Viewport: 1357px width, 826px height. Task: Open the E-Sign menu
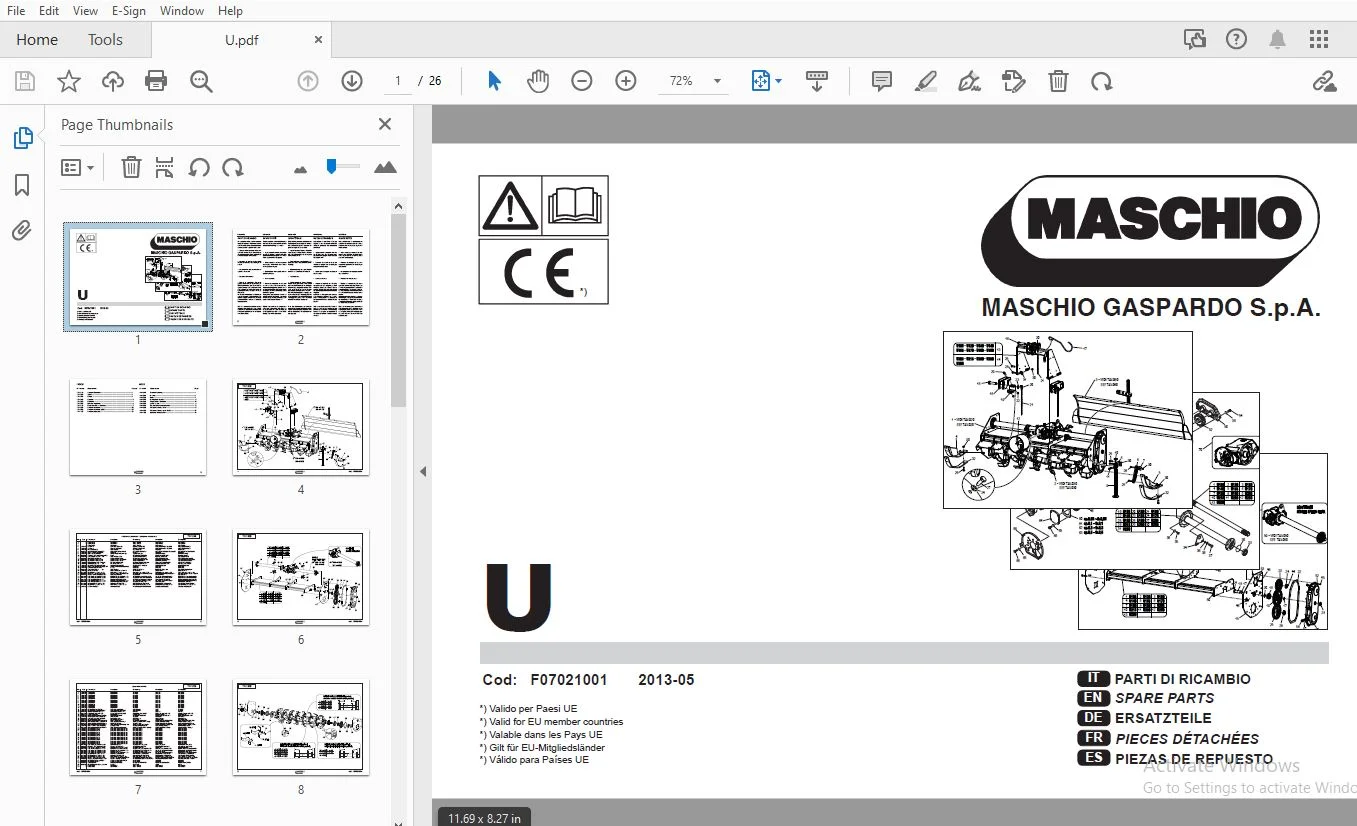pos(128,10)
